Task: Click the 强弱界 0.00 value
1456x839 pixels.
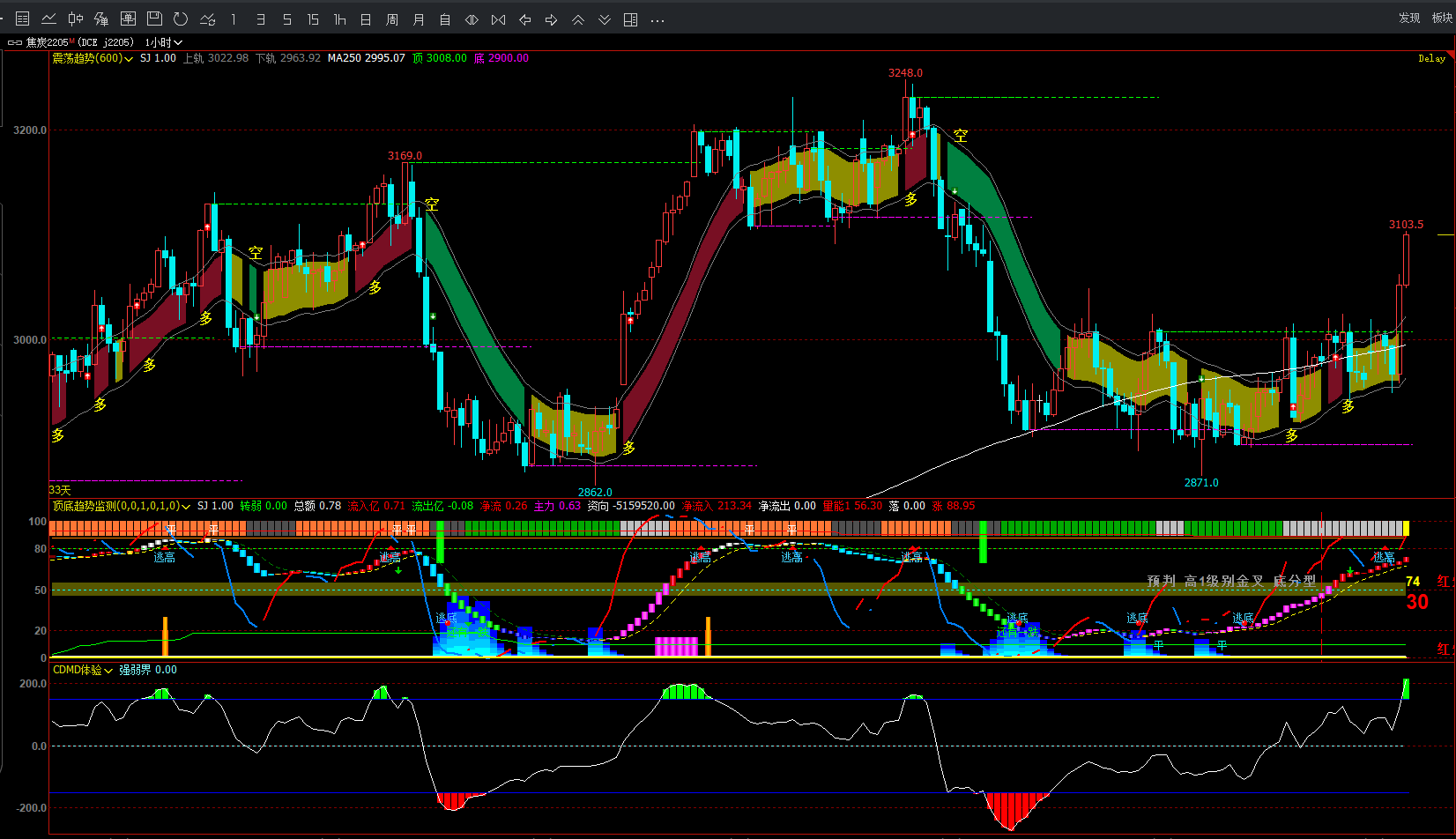Action: (x=148, y=670)
